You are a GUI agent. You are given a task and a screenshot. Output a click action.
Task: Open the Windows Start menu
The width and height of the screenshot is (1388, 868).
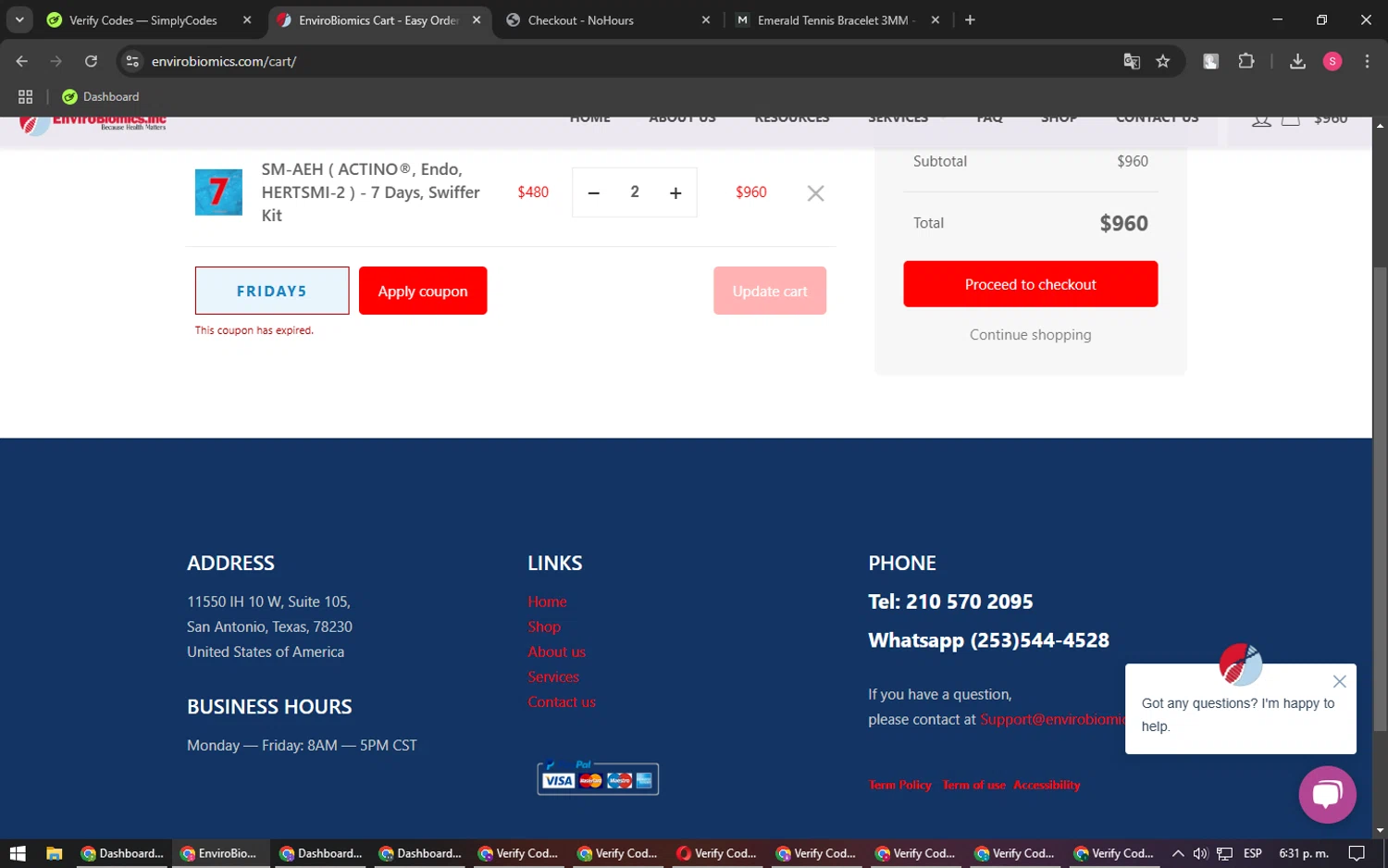pyautogui.click(x=18, y=853)
